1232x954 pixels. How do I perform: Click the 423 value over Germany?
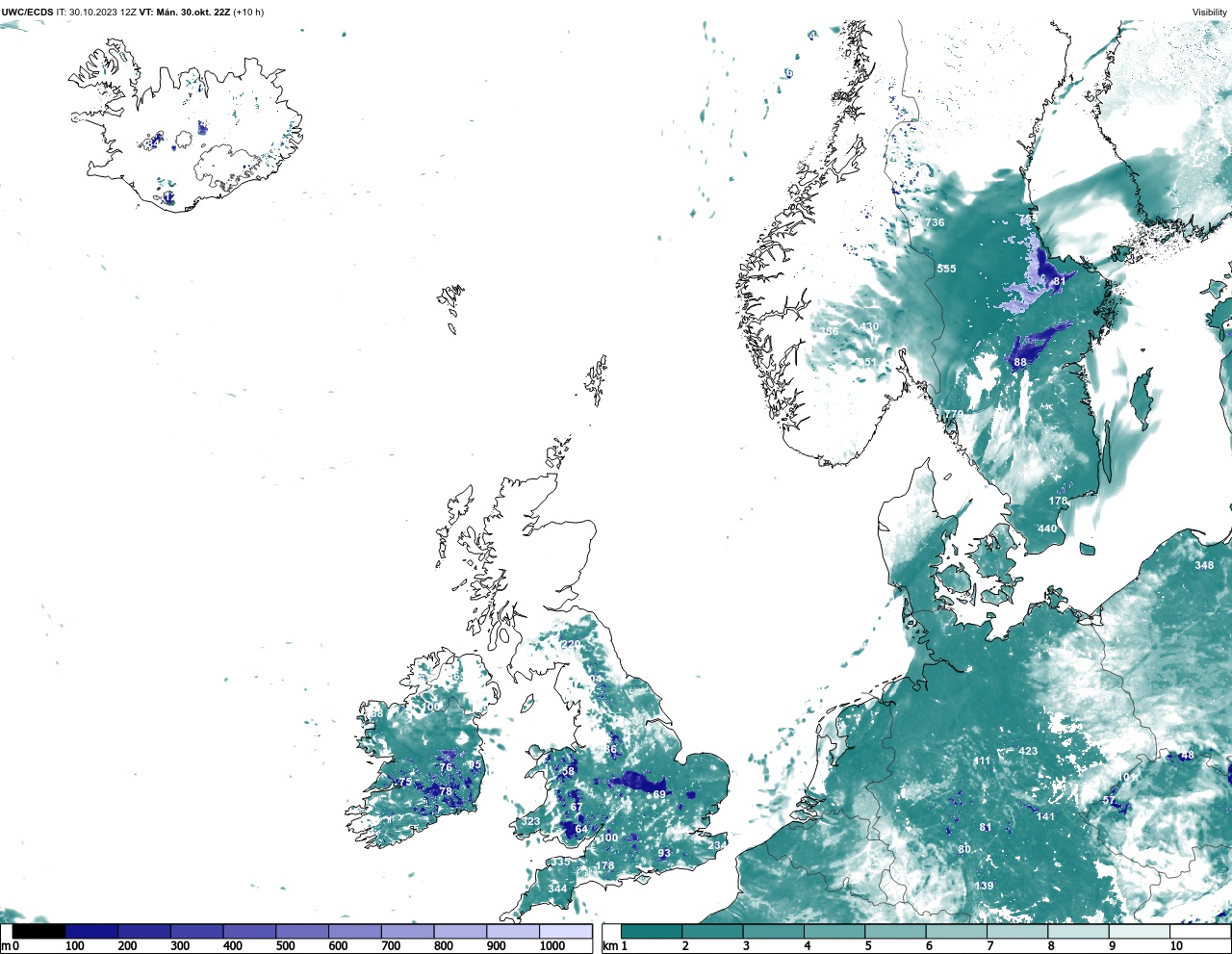coord(1028,751)
